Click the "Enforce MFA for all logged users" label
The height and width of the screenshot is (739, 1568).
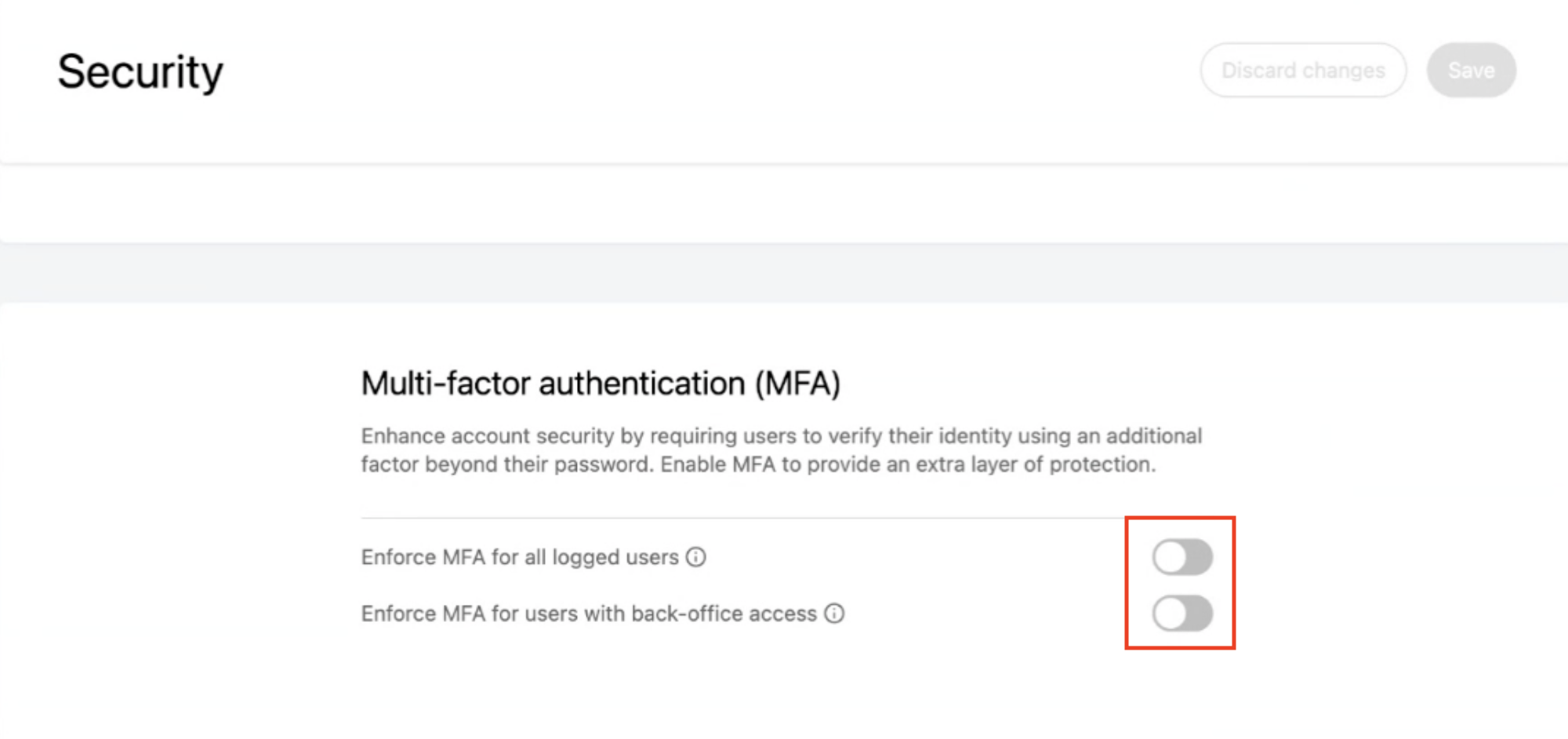[x=519, y=557]
